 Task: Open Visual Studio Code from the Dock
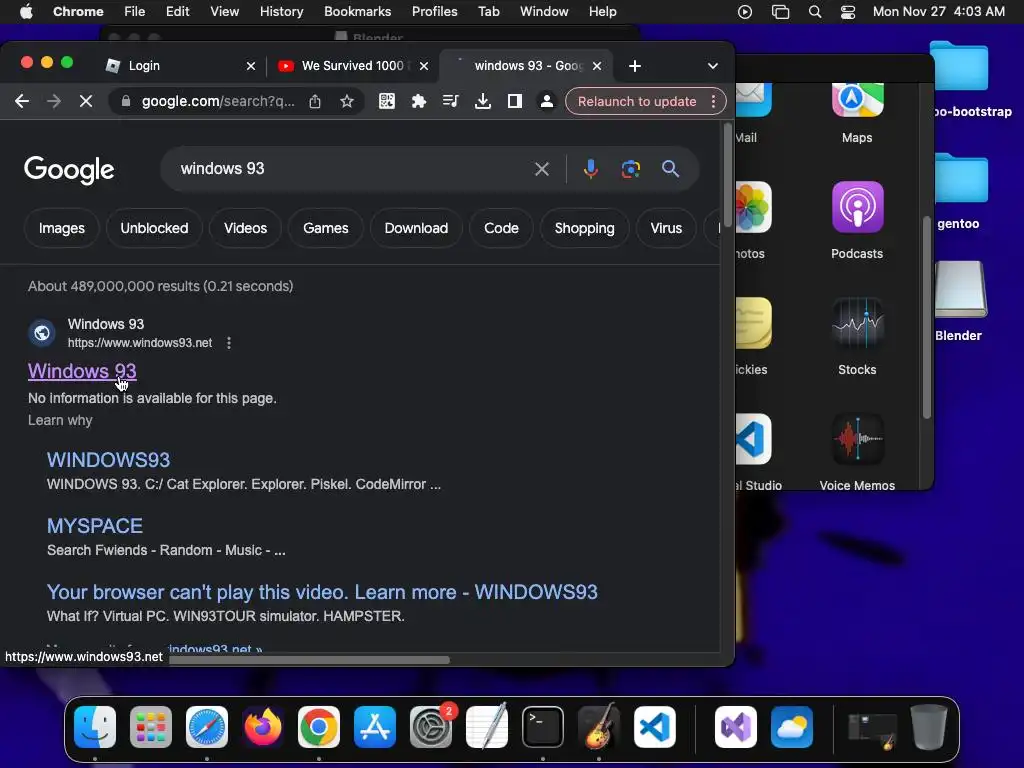654,727
